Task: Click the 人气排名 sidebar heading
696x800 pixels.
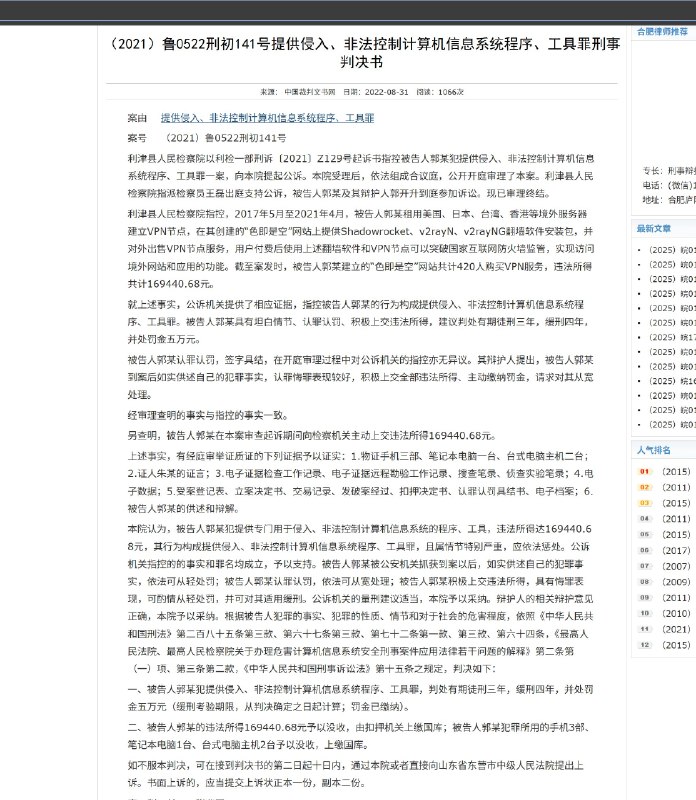Action: click(654, 450)
